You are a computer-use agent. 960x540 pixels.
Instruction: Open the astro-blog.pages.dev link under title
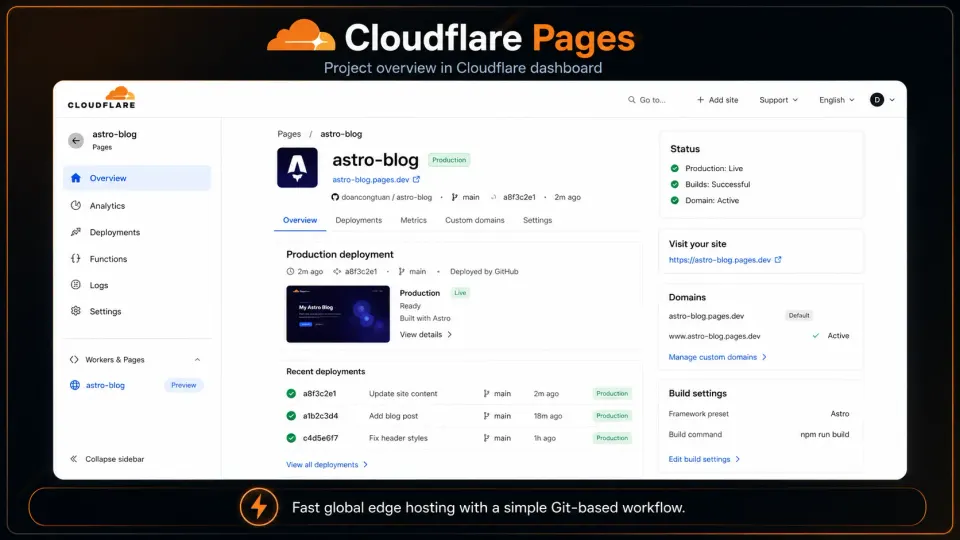[370, 179]
